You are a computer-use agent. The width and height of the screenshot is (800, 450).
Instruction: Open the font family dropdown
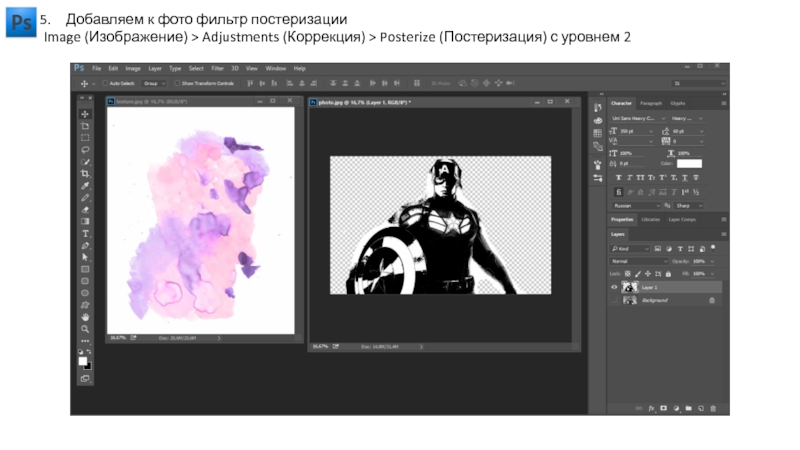(638, 118)
